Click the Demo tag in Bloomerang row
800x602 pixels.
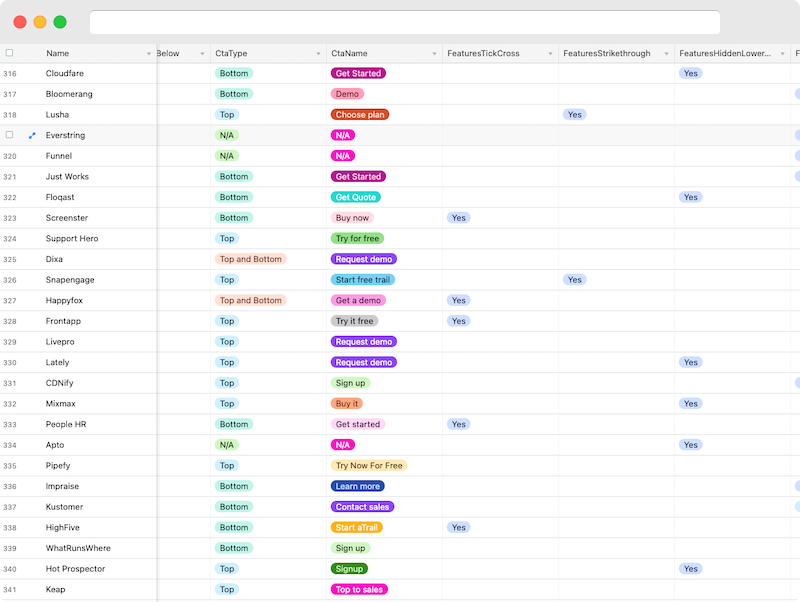coord(347,94)
